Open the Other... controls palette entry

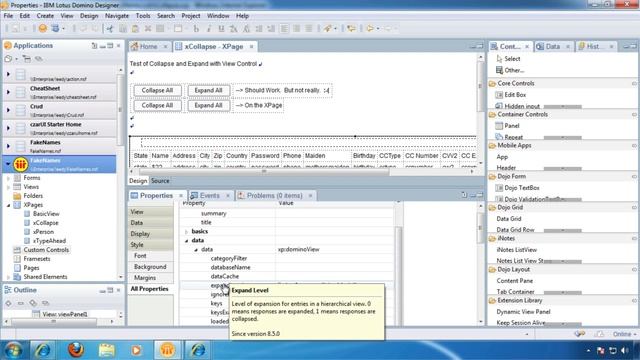click(510, 70)
